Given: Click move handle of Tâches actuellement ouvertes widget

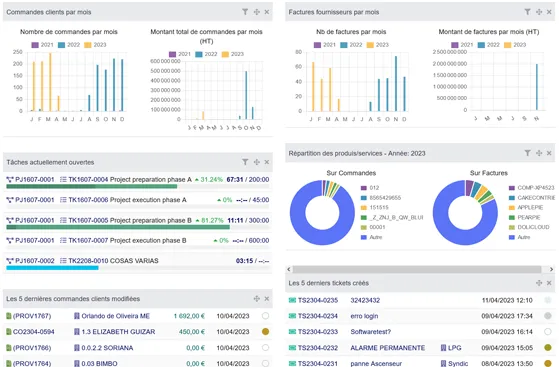Looking at the screenshot, I should pyautogui.click(x=256, y=162).
